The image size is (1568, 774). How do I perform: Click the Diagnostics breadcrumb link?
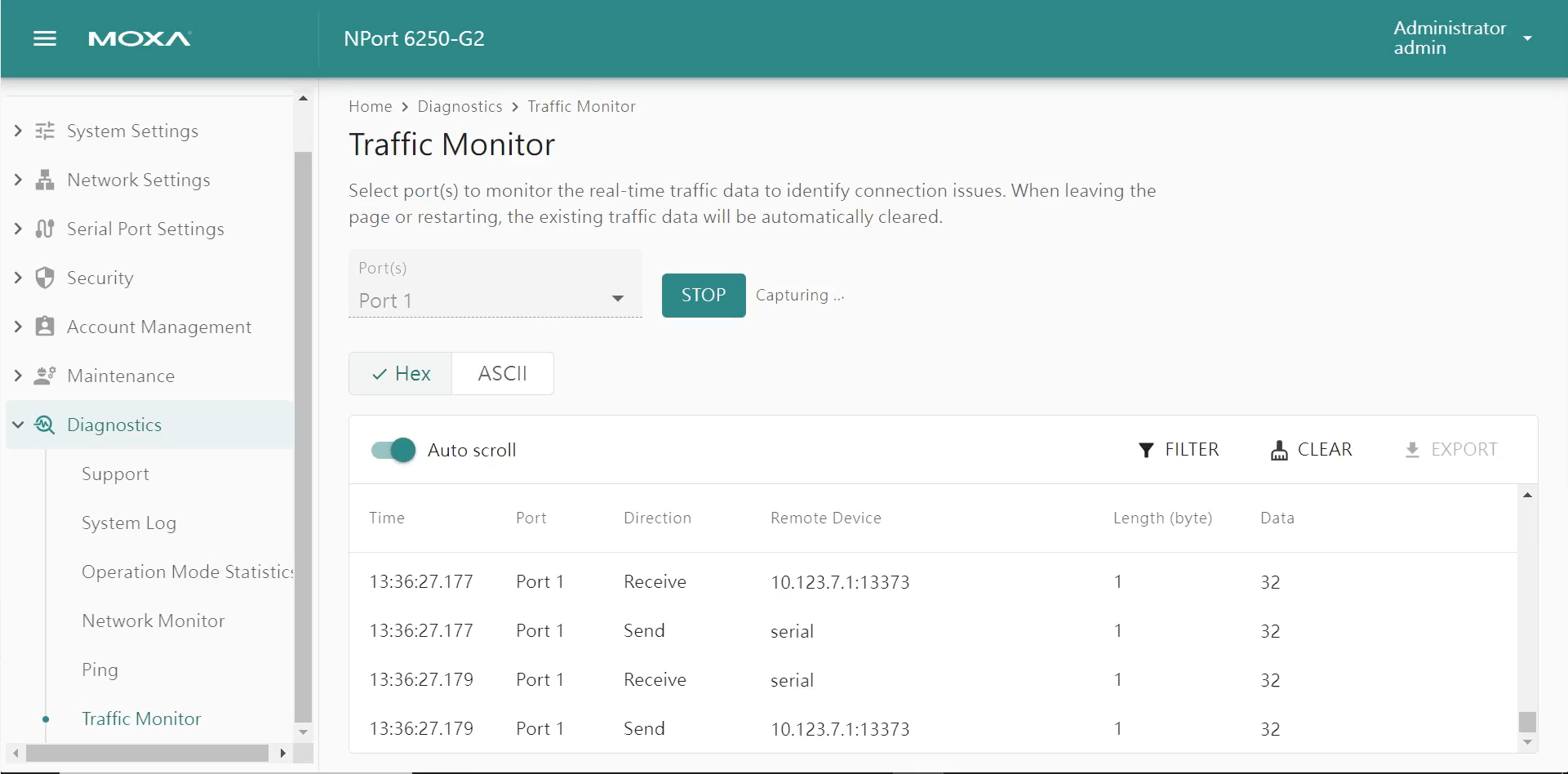point(460,107)
